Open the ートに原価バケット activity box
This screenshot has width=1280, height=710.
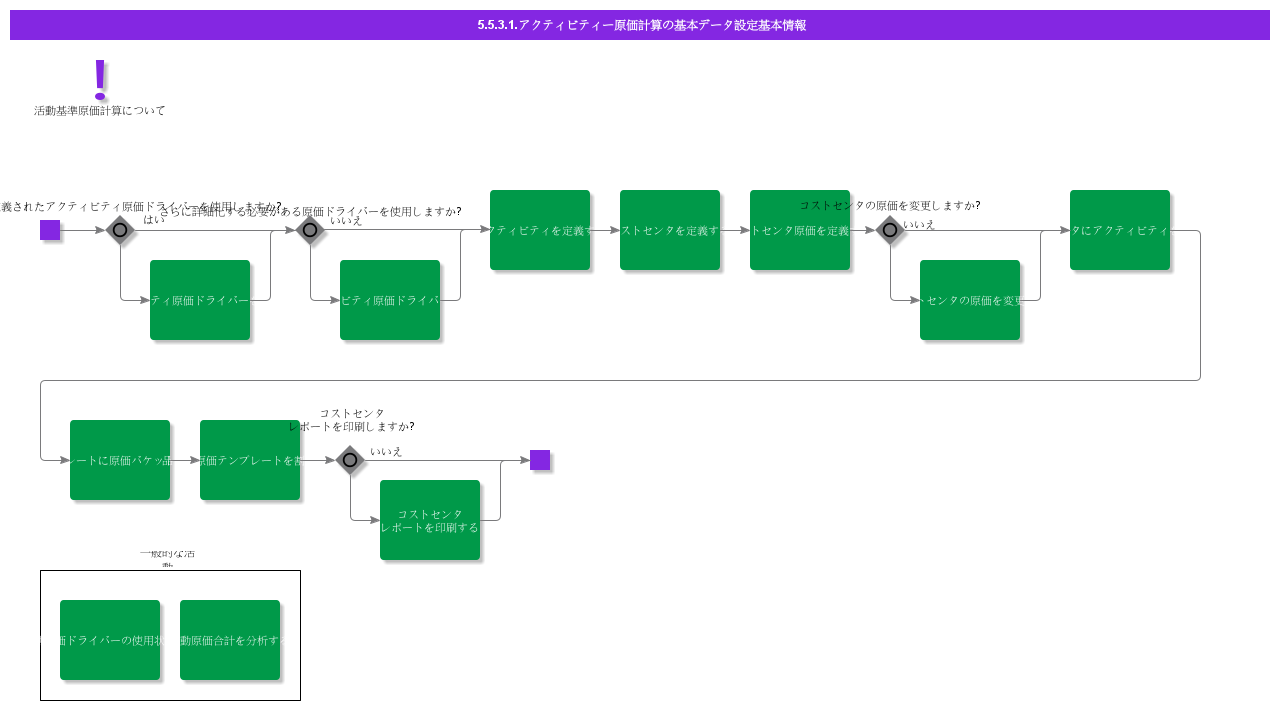[x=120, y=460]
